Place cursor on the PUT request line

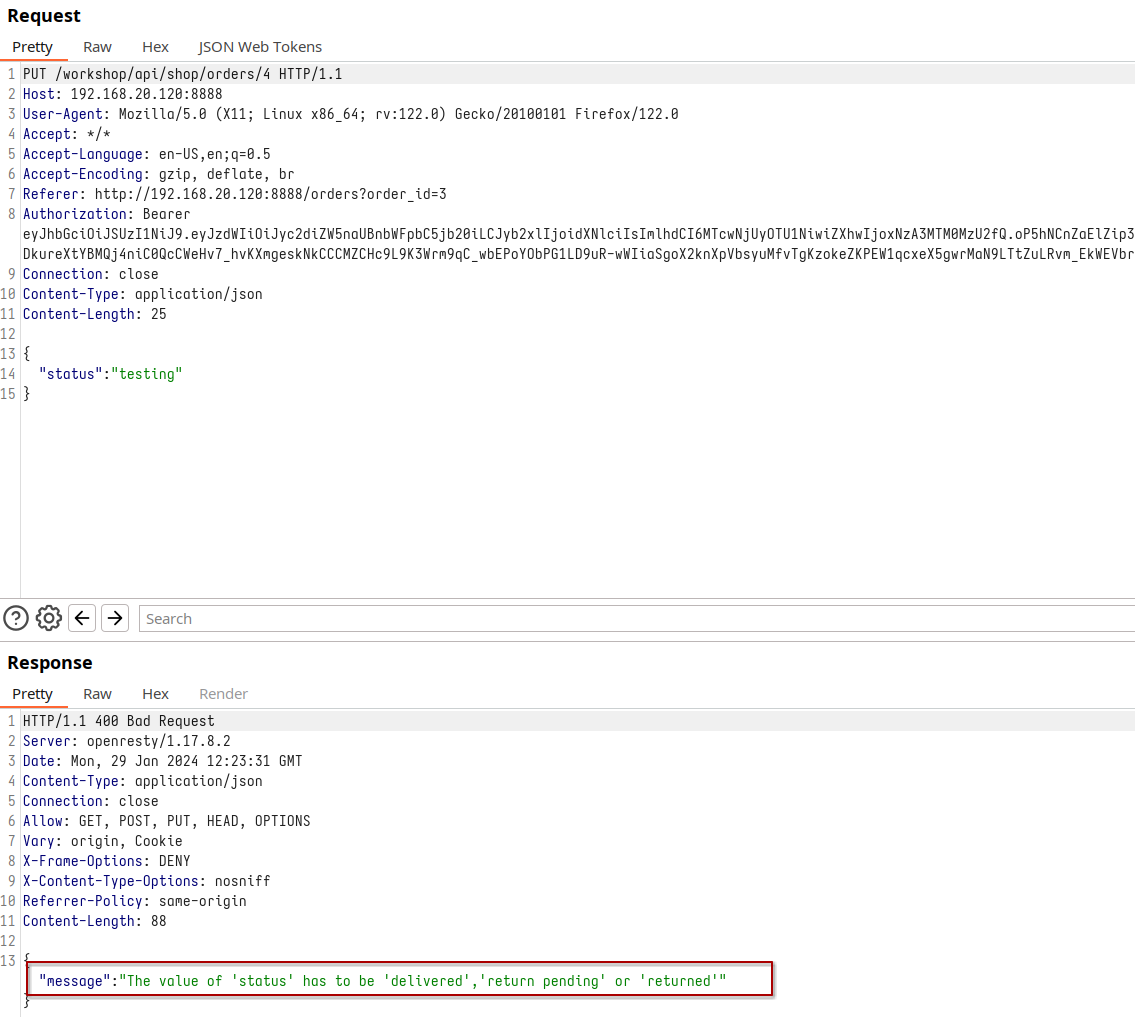(182, 74)
